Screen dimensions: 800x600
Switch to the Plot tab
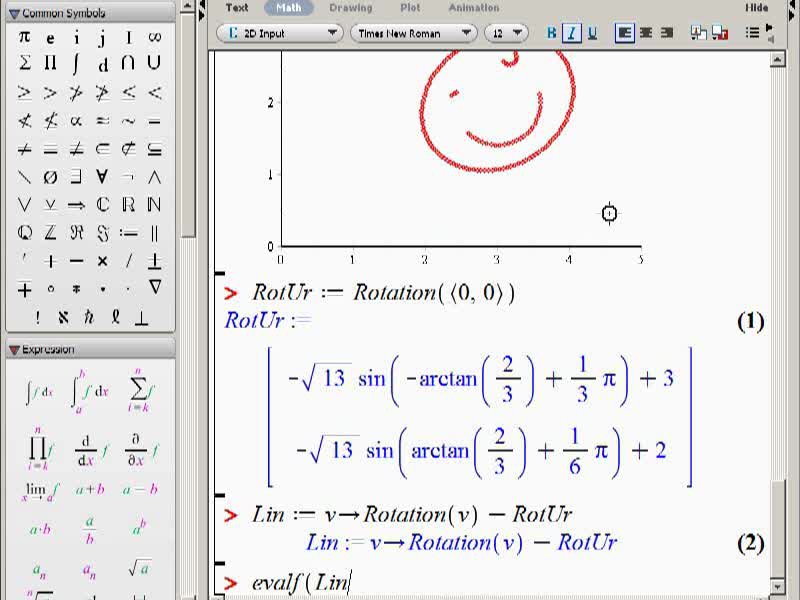pos(410,8)
